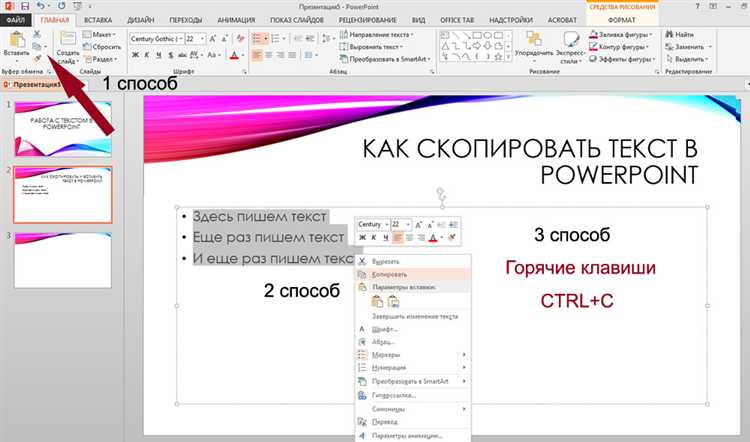The height and width of the screenshot is (442, 750).
Task: Click Save icon in quick access toolbar
Action: click(25, 6)
